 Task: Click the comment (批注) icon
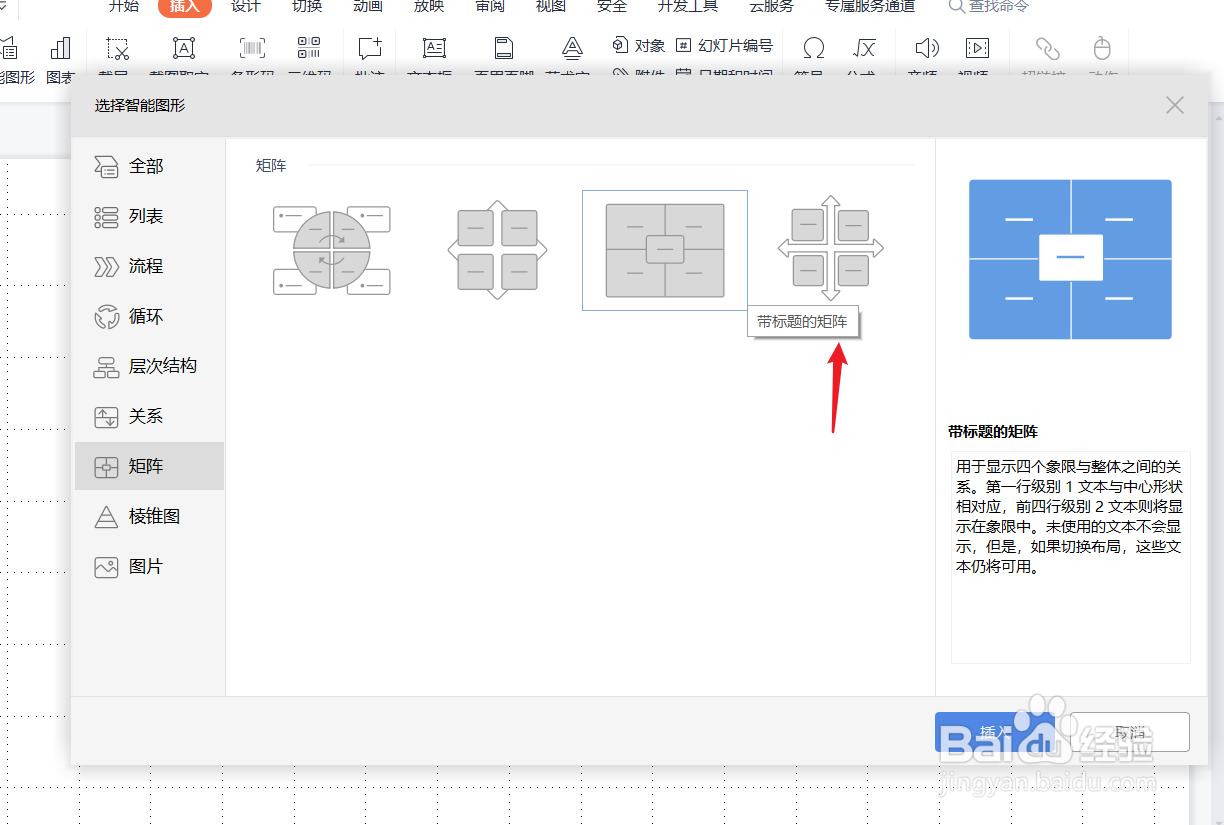tap(370, 48)
